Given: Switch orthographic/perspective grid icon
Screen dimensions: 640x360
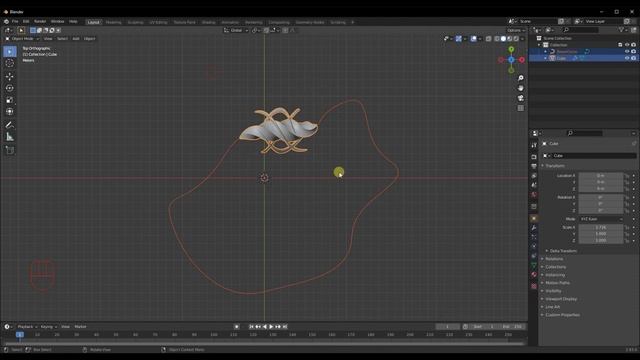Looking at the screenshot, I should tap(520, 108).
